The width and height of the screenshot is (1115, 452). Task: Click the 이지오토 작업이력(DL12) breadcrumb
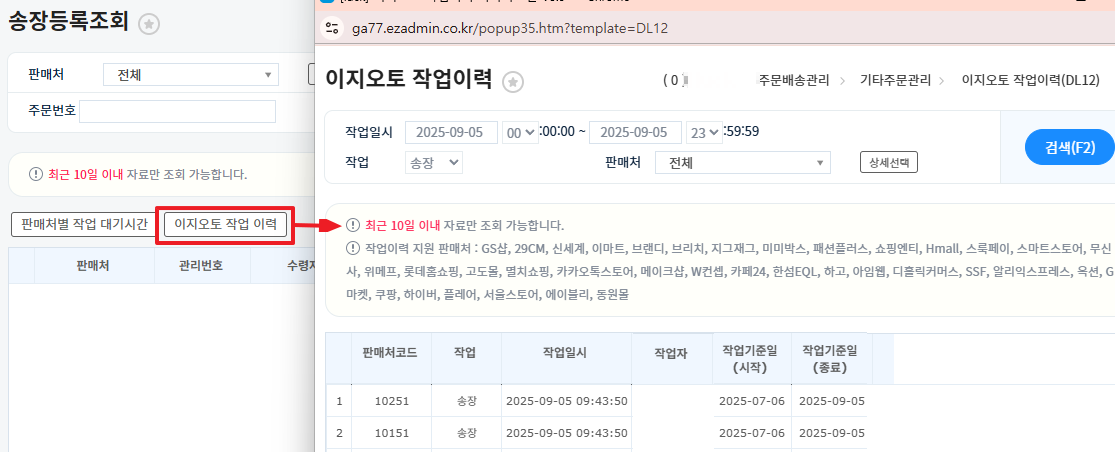point(1030,80)
